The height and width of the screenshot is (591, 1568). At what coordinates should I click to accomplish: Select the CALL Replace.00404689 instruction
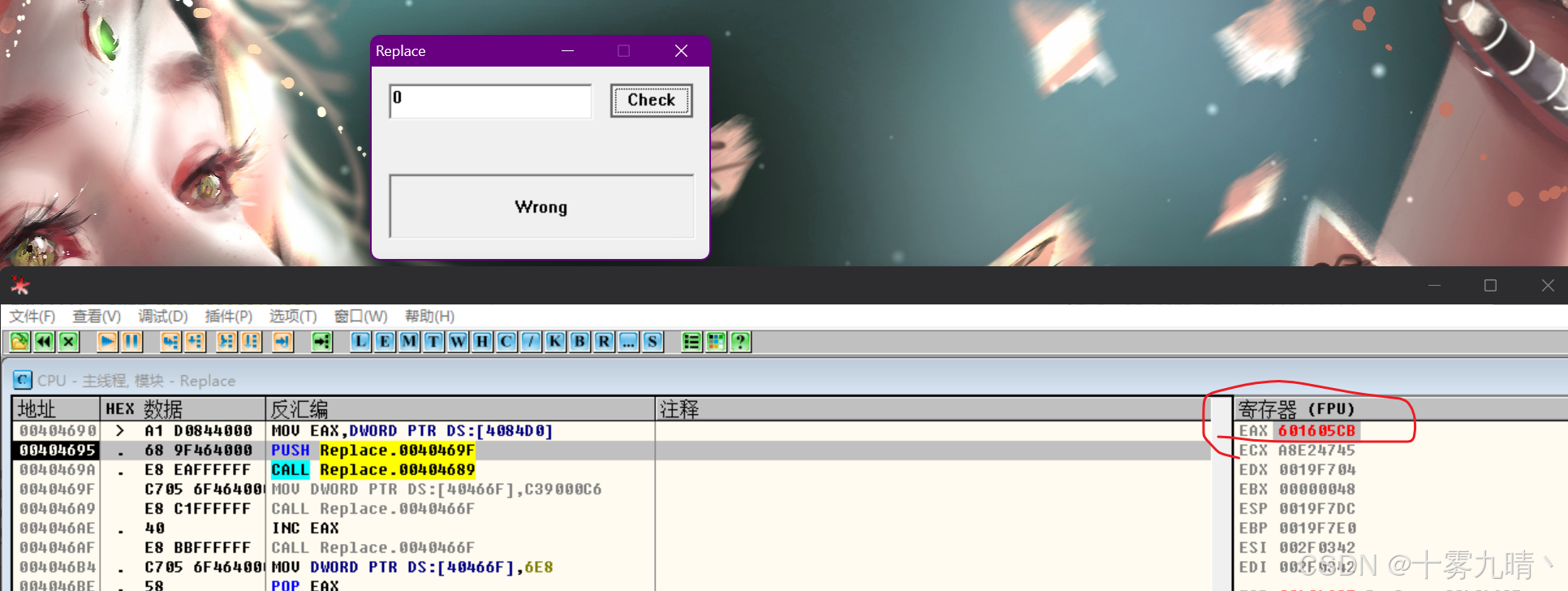tap(373, 470)
